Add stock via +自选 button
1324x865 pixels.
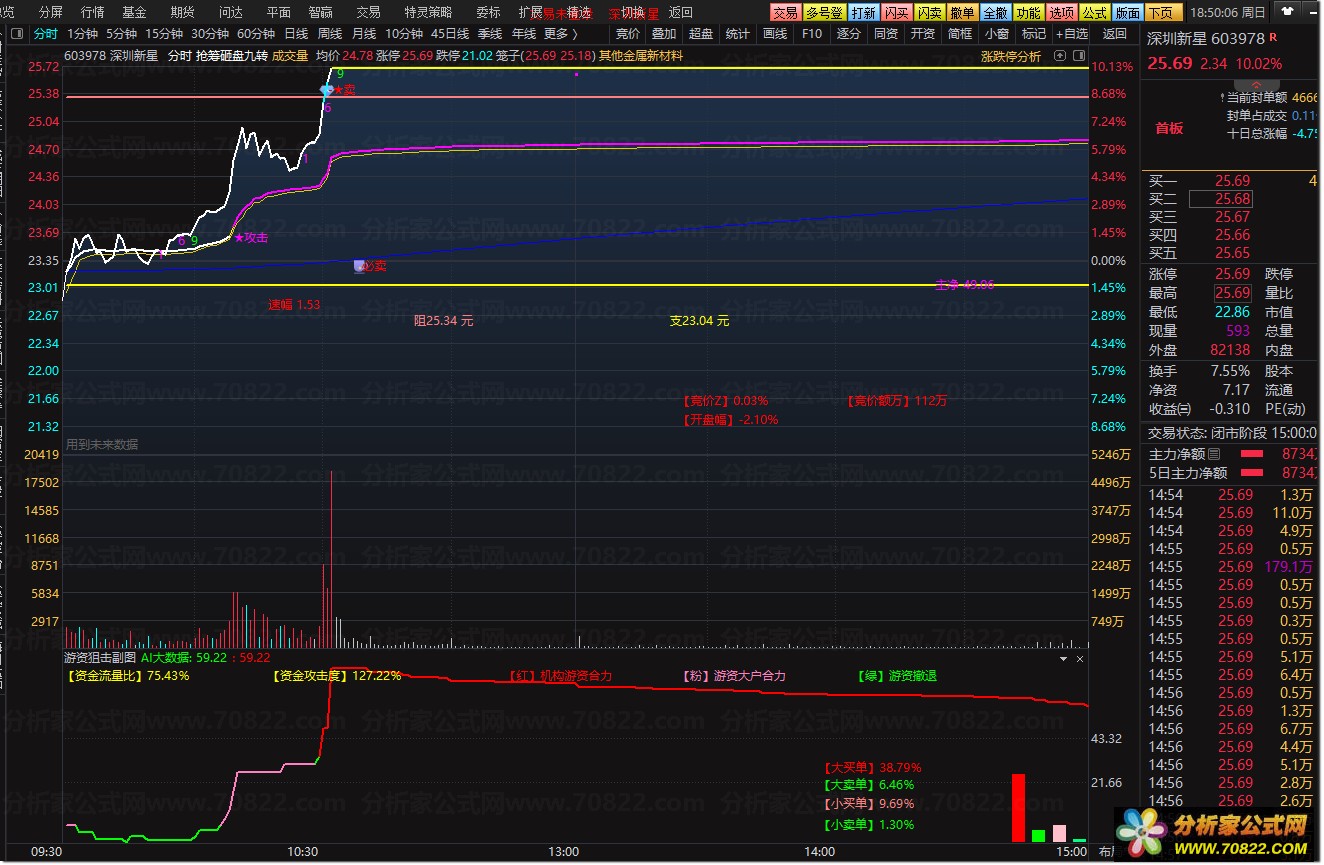click(x=1071, y=33)
